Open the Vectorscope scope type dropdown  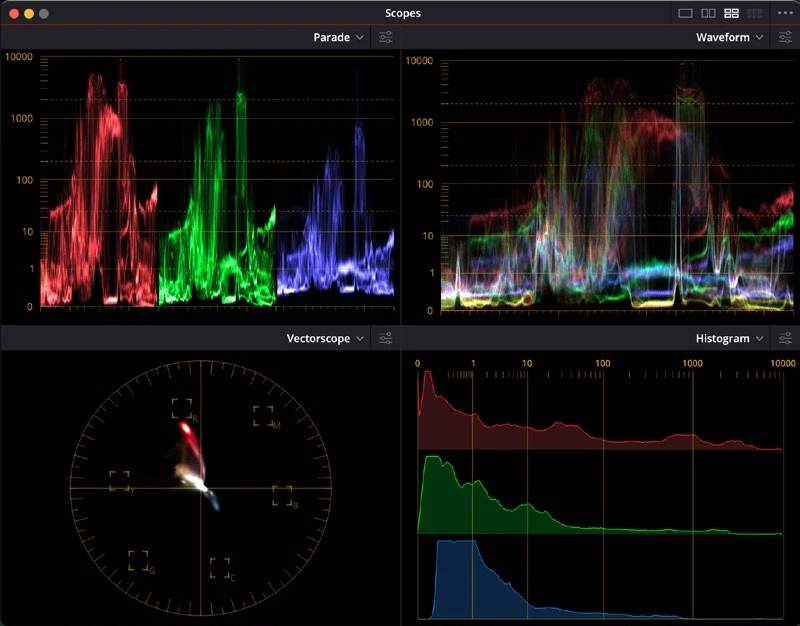point(325,338)
